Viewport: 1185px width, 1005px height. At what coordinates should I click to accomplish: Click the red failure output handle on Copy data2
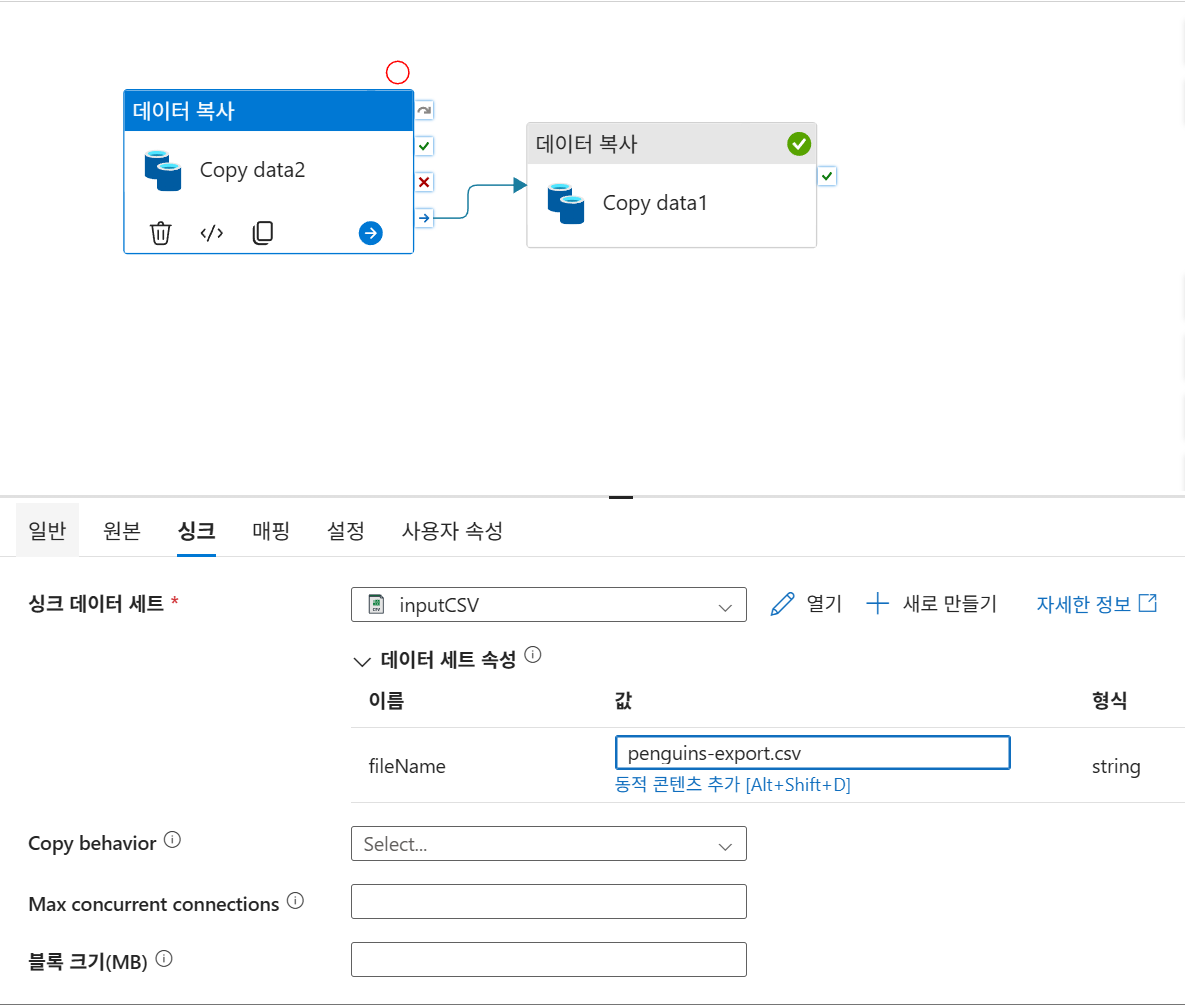pos(424,182)
